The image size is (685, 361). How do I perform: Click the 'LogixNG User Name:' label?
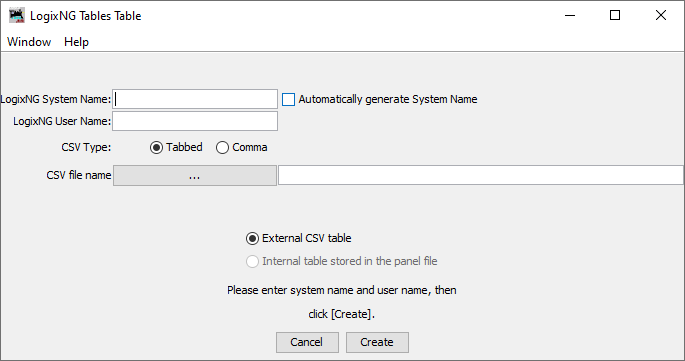click(x=62, y=121)
